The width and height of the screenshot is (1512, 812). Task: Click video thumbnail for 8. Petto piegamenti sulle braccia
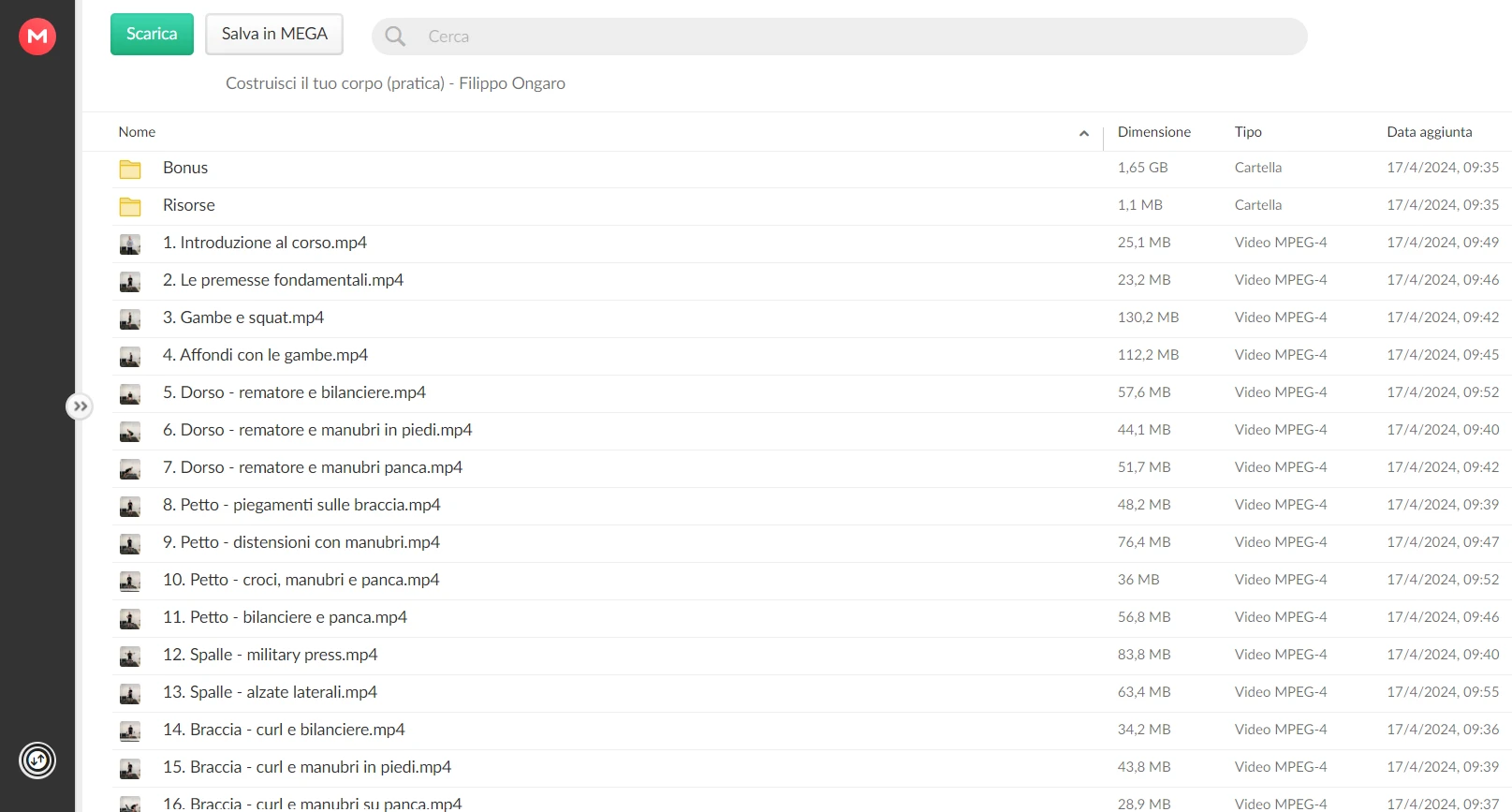coord(130,506)
